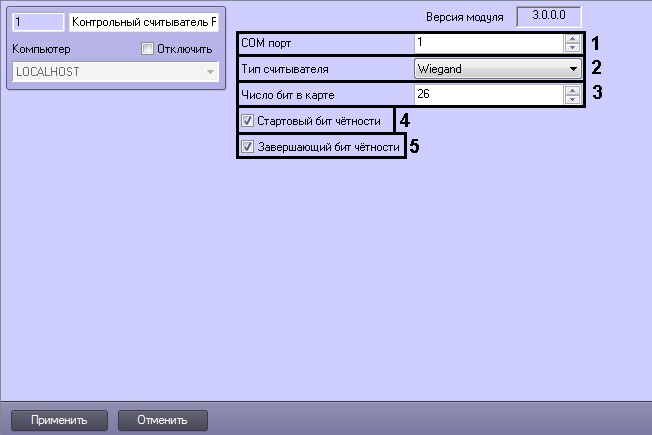Click the Версия модуля 3.0.0.0 field

[546, 16]
